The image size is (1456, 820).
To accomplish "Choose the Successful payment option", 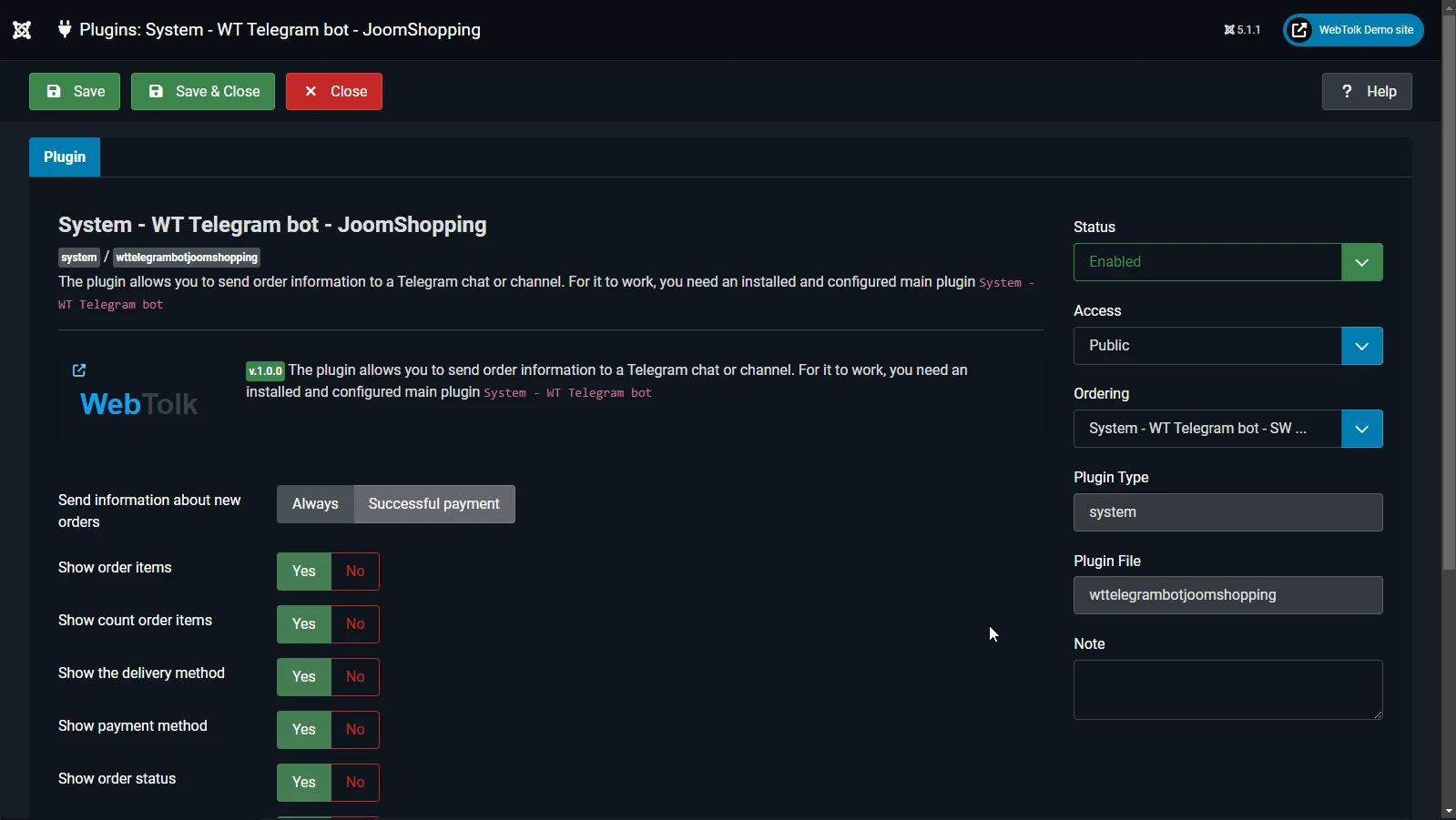I will (434, 504).
